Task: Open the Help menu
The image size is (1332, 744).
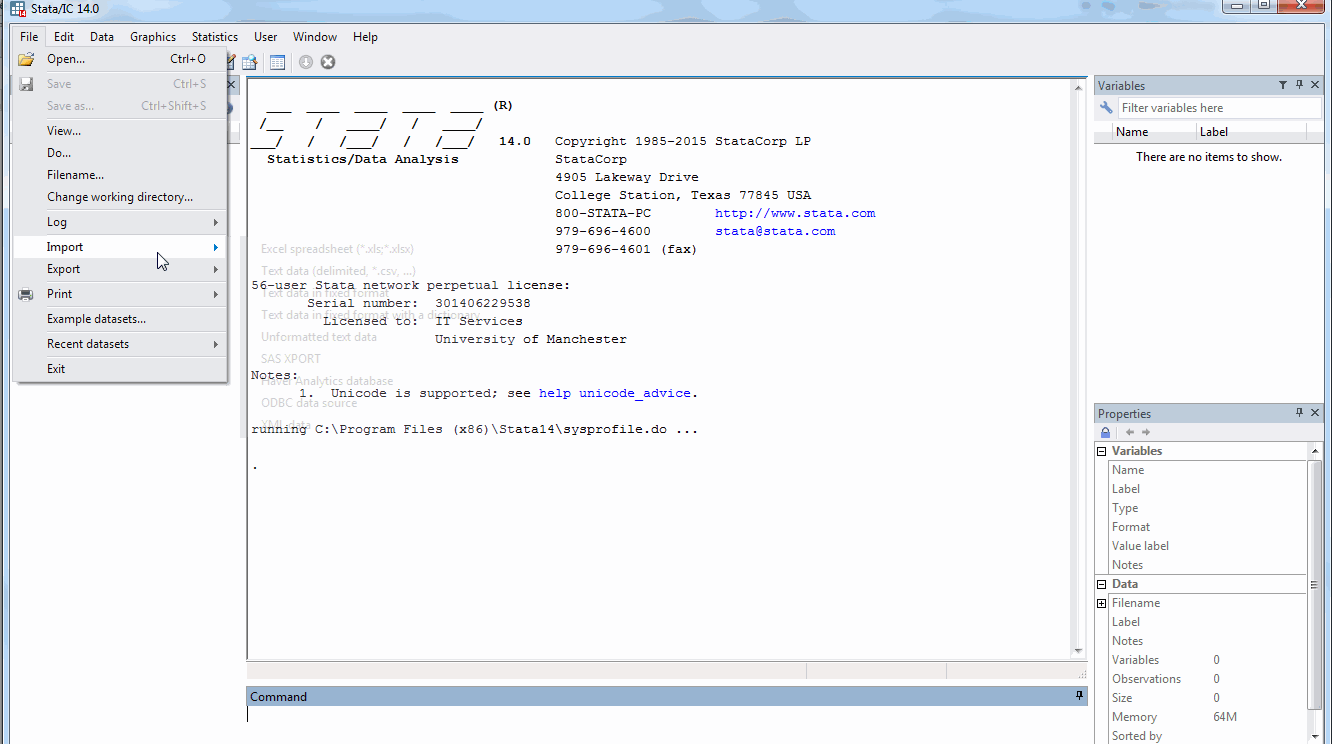Action: coord(365,37)
